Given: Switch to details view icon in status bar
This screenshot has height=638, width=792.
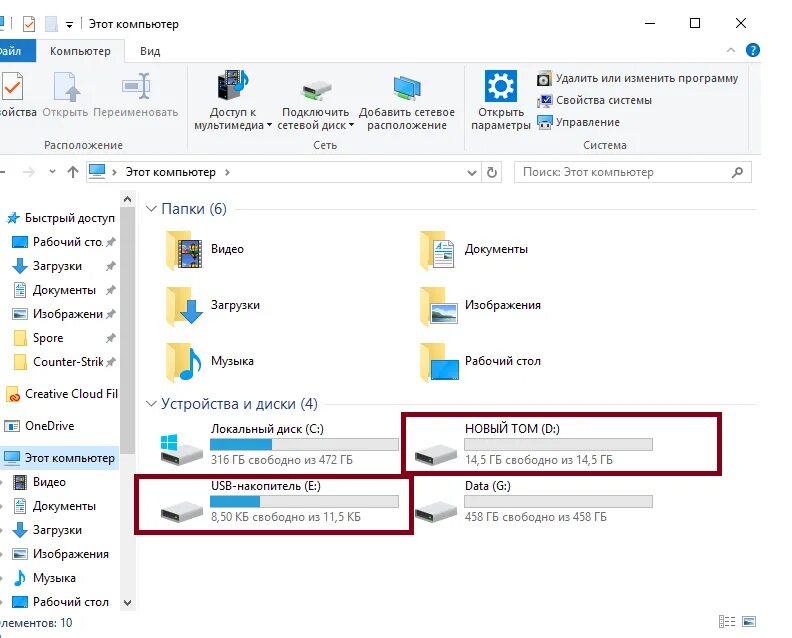Looking at the screenshot, I should 727,622.
